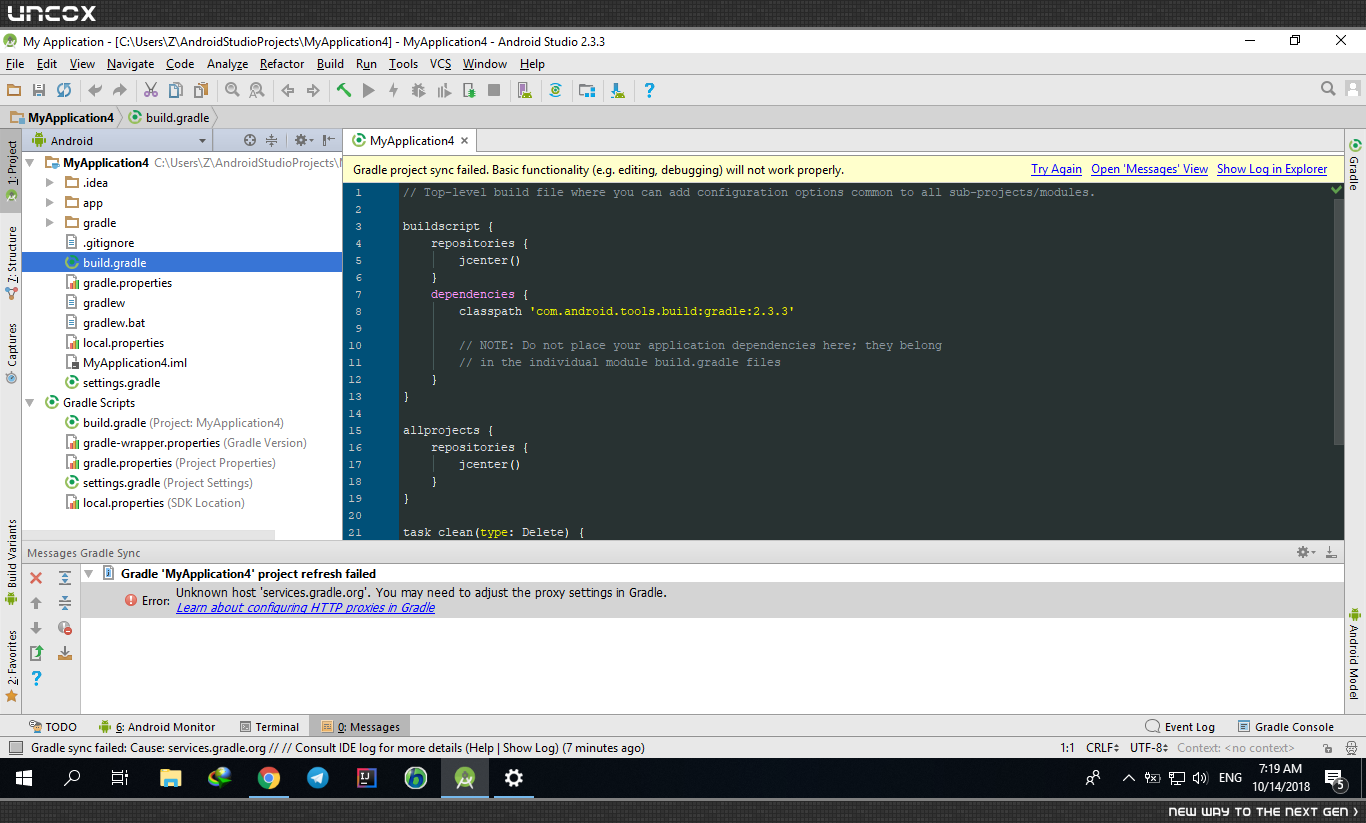This screenshot has width=1366, height=823.
Task: Click the Stop square icon
Action: [x=494, y=90]
